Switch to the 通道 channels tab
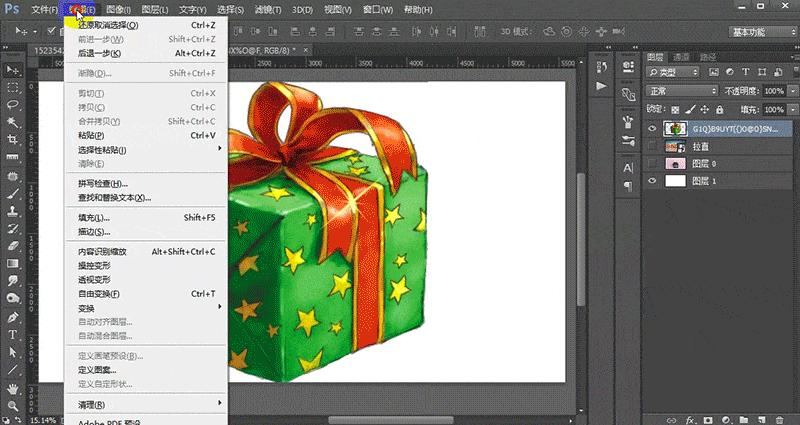Screen dimensions: 800x425 pyautogui.click(x=681, y=57)
